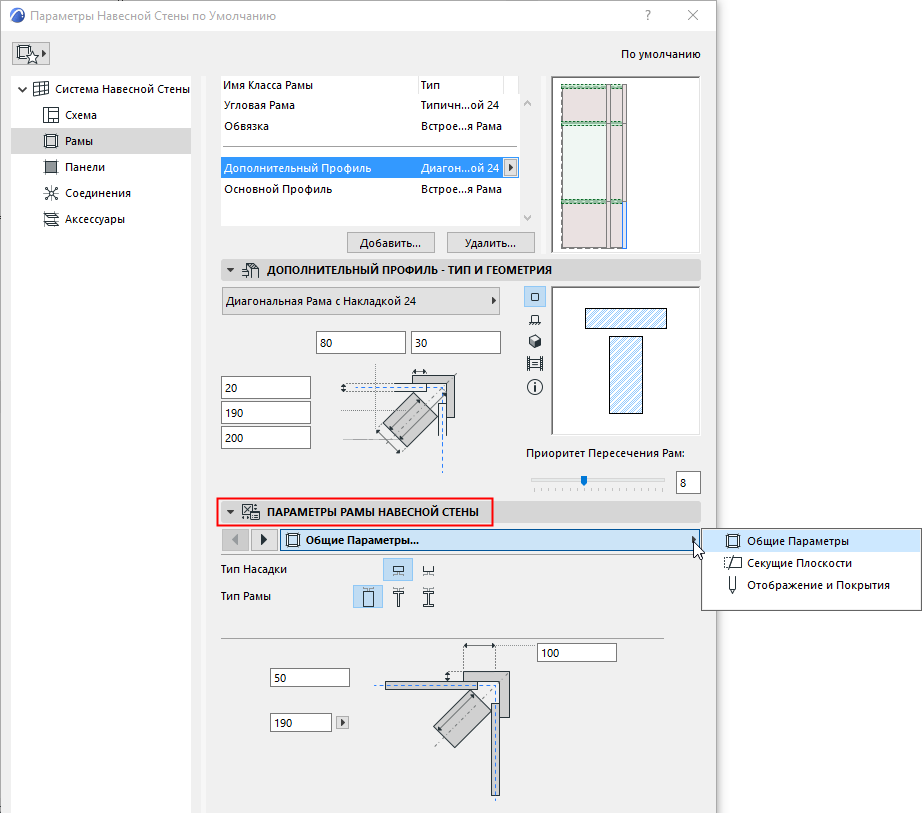Select the clamp preview mode icon

point(535,318)
